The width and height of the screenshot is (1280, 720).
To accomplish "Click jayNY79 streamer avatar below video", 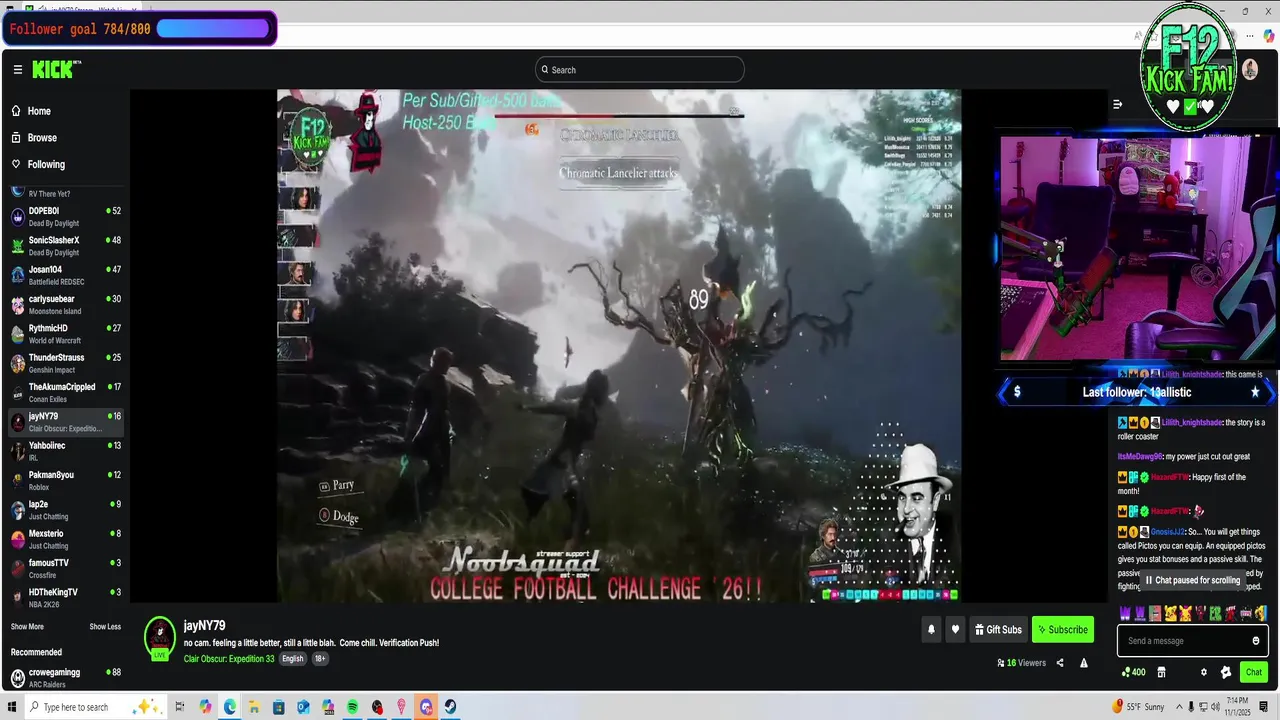I will click(x=160, y=637).
